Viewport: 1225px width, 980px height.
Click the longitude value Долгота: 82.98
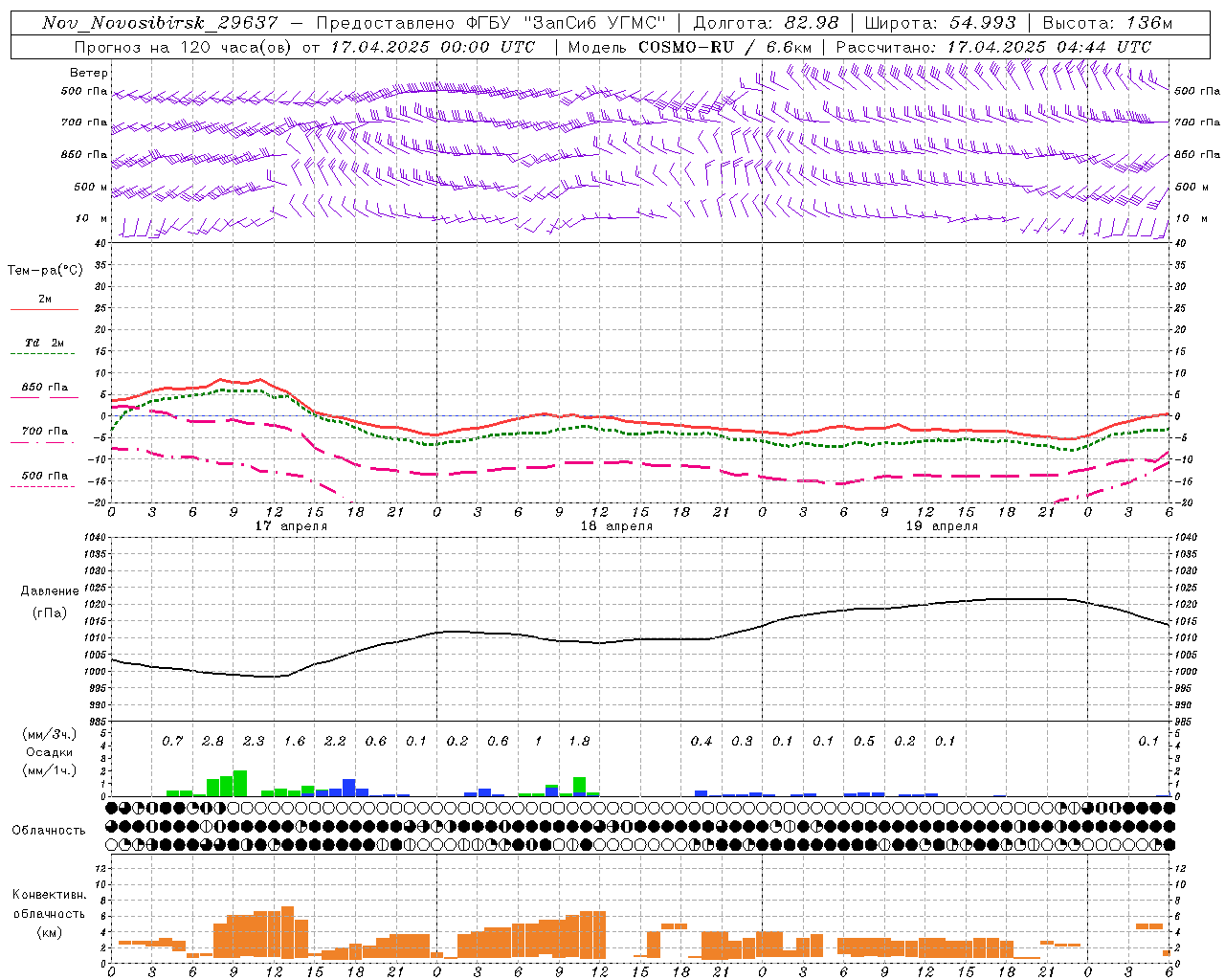pyautogui.click(x=766, y=23)
